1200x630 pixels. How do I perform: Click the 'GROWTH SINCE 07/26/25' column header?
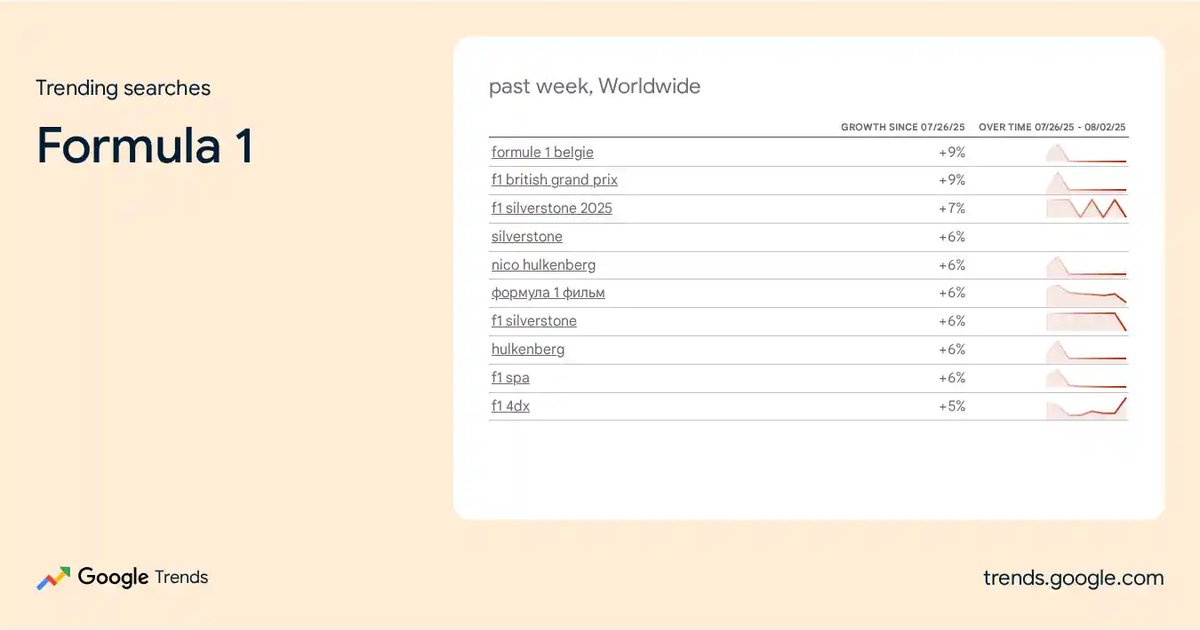coord(903,128)
